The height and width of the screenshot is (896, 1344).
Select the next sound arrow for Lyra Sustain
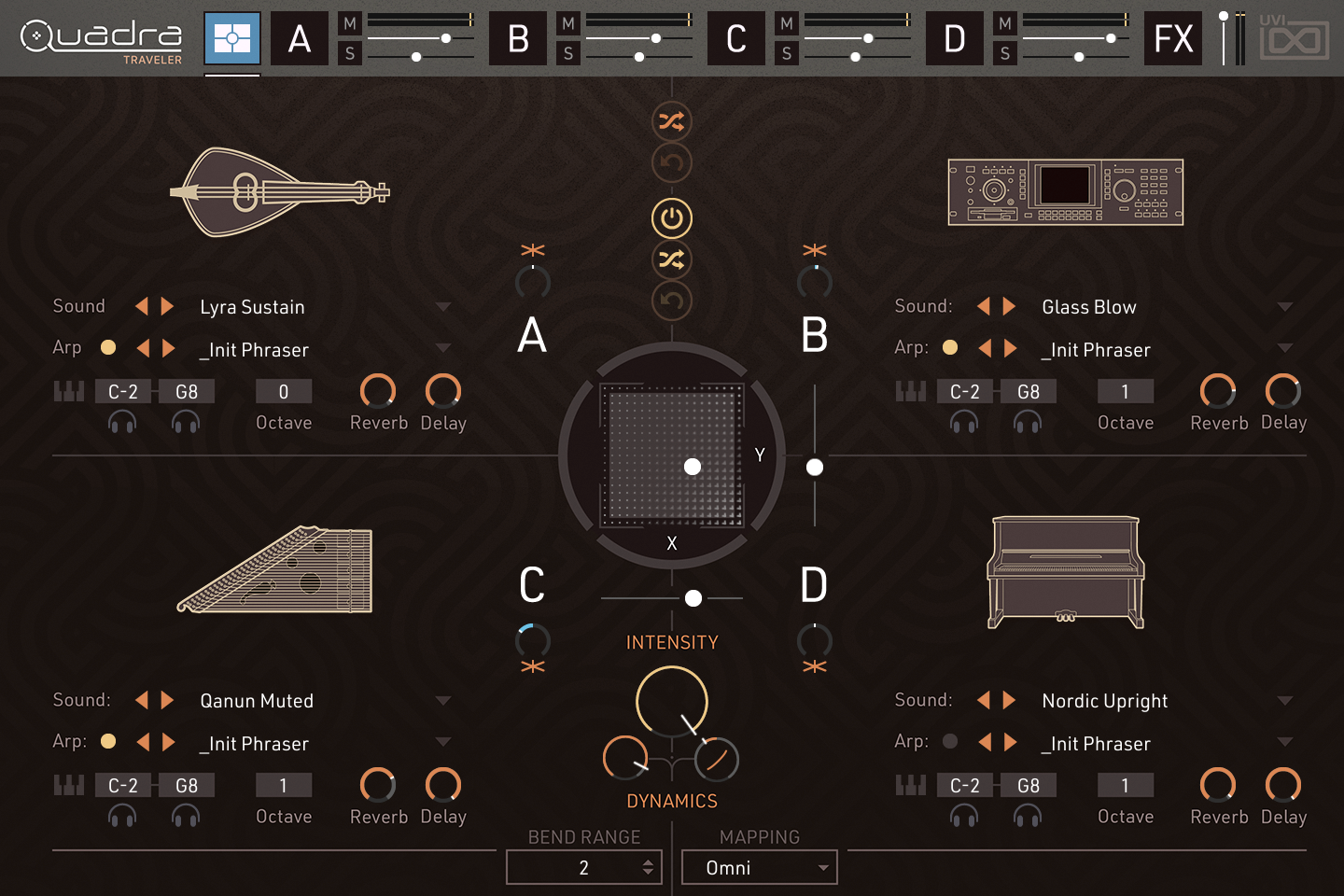168,307
